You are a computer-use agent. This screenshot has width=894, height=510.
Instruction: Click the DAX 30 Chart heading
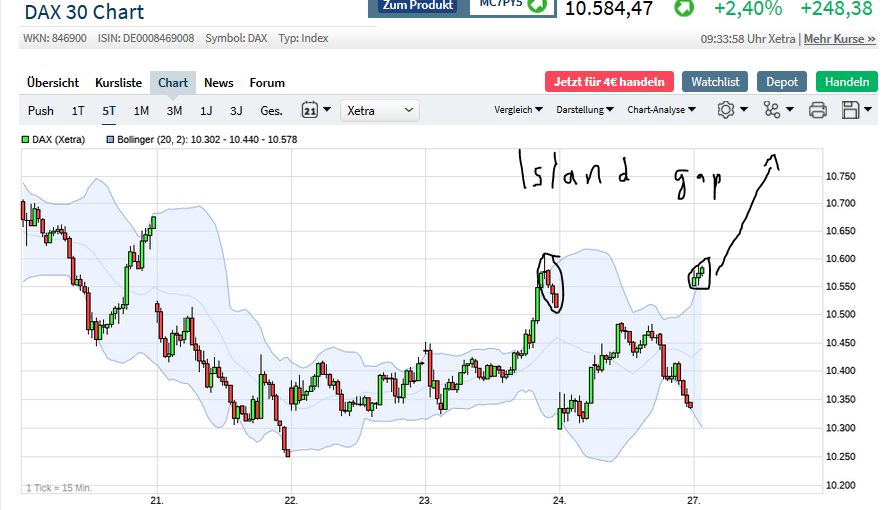point(84,11)
